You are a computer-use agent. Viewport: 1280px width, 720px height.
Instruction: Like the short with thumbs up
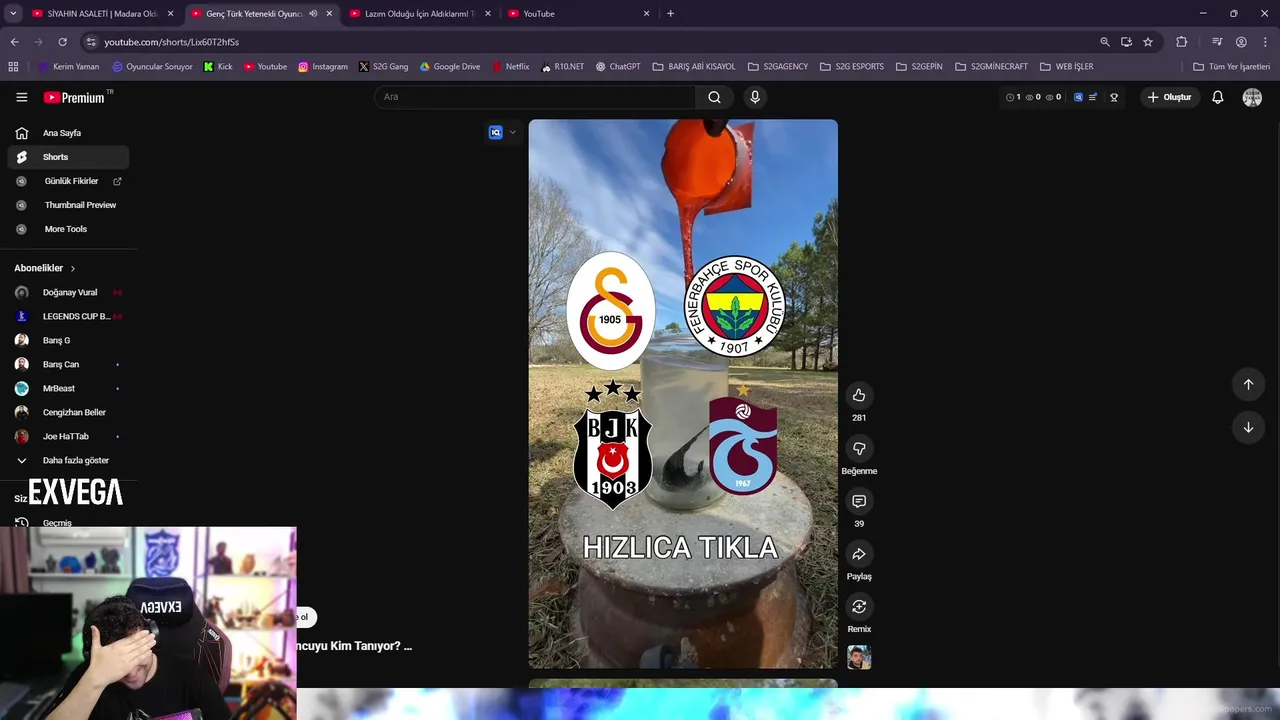(859, 395)
